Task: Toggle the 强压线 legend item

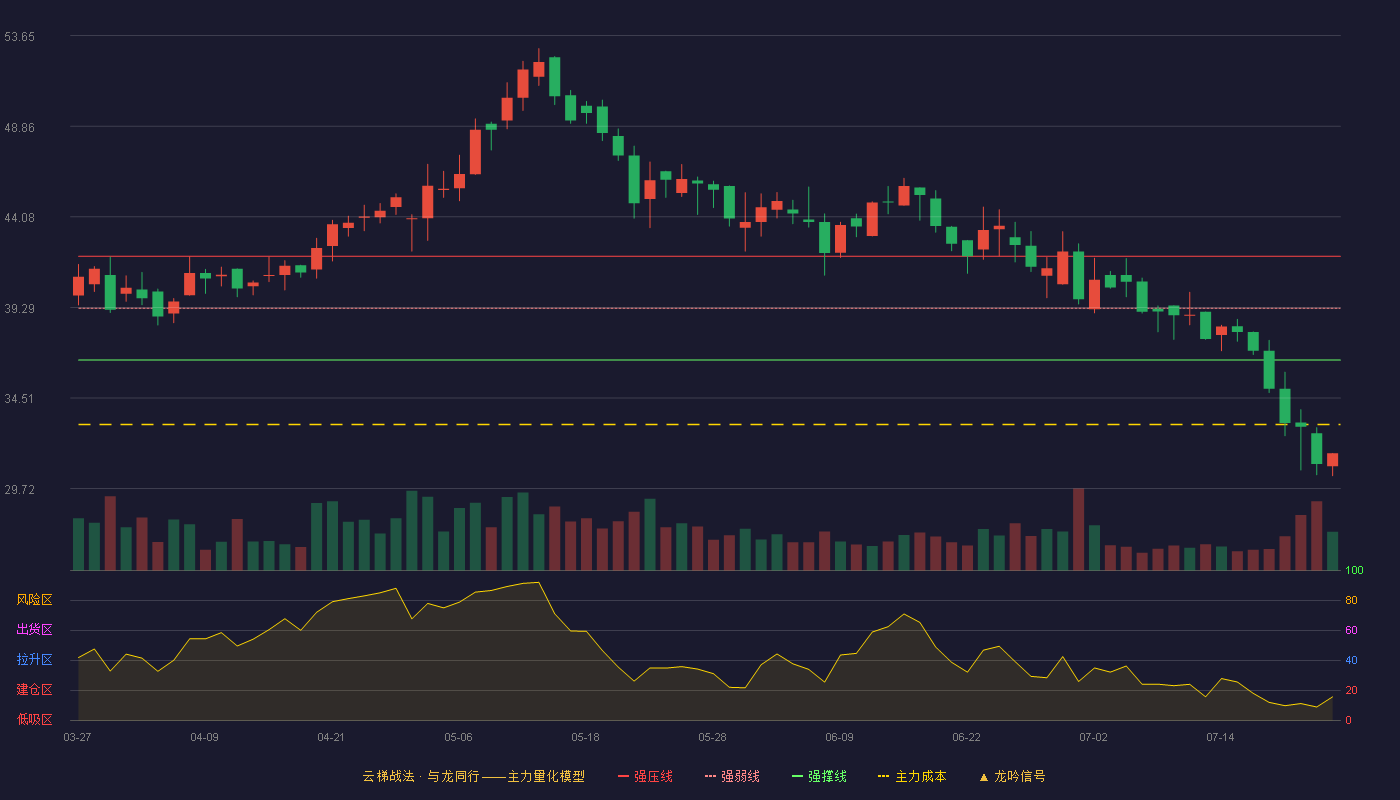Action: (x=645, y=776)
